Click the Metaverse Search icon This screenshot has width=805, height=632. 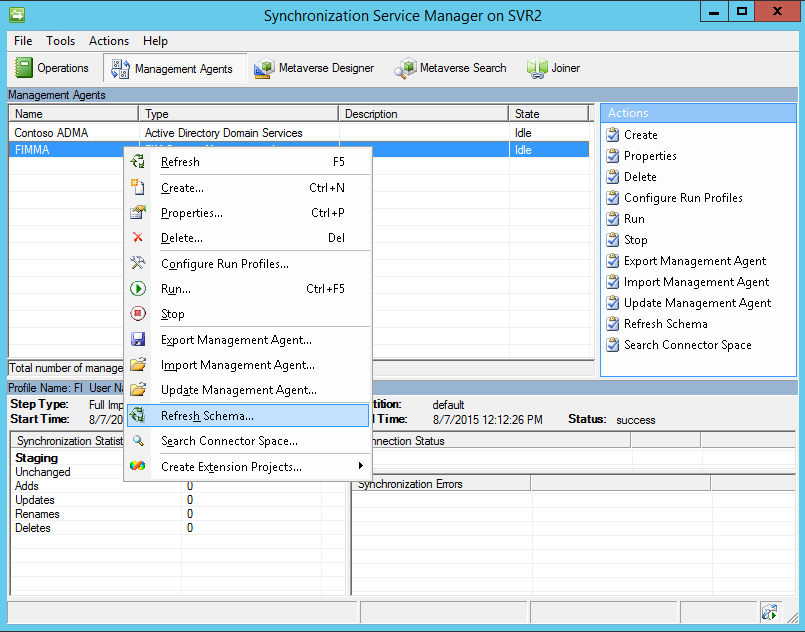click(x=405, y=68)
